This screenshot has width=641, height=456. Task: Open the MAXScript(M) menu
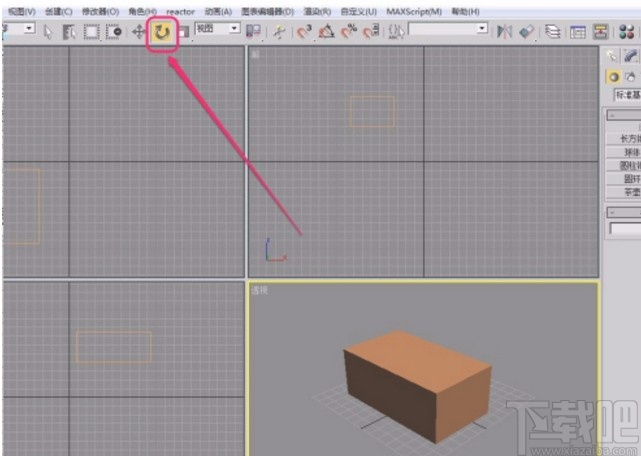(414, 12)
